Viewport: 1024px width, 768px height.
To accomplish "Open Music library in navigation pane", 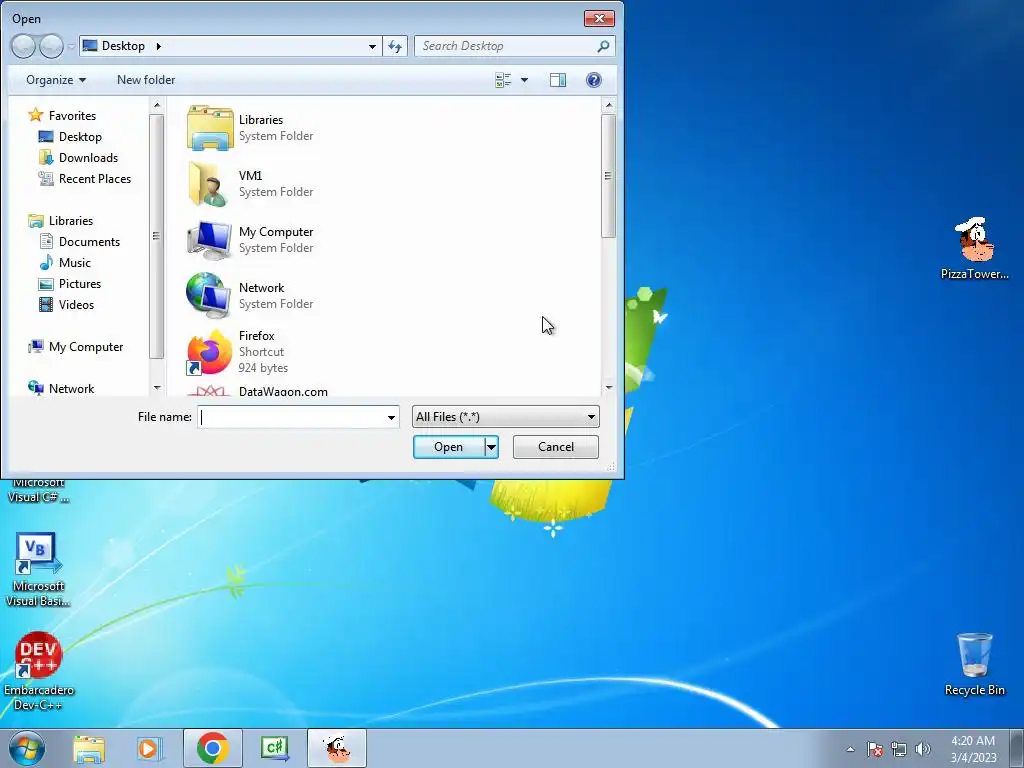I will click(74, 263).
